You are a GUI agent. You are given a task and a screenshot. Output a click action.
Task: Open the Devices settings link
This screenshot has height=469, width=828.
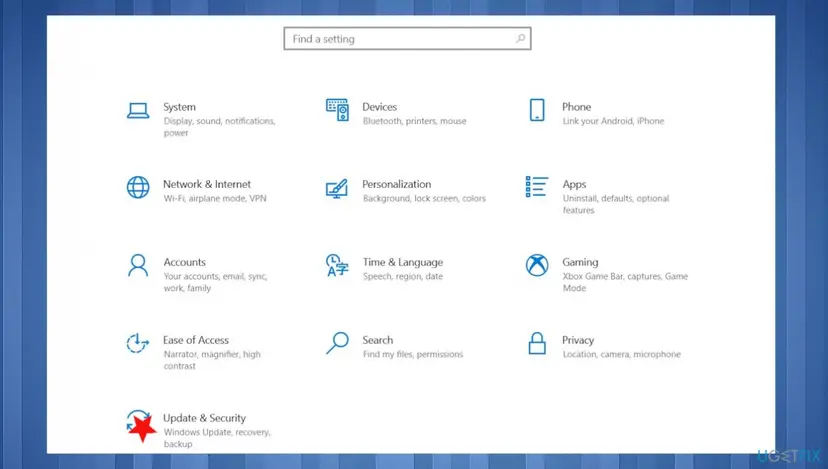[379, 107]
